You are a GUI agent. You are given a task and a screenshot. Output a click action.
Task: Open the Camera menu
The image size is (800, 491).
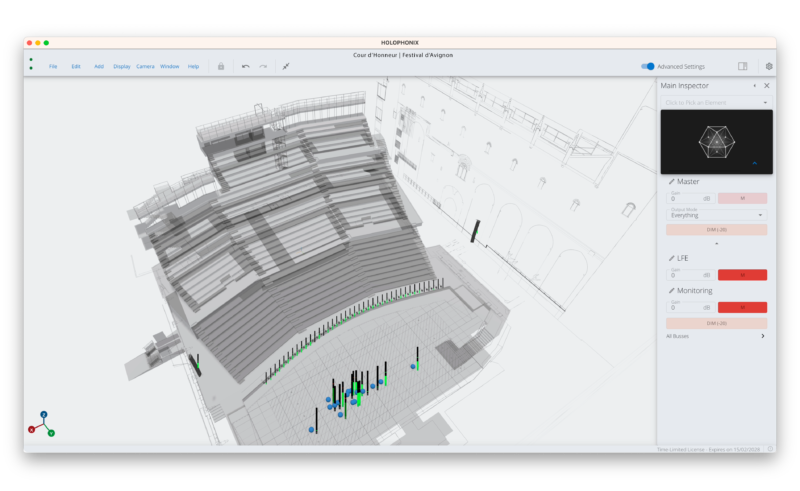point(145,66)
